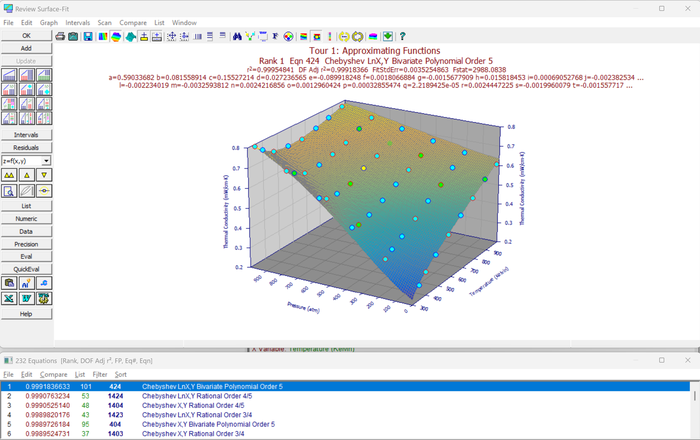The width and height of the screenshot is (700, 440).
Task: Click the Excel X export icon
Action: pos(9,299)
